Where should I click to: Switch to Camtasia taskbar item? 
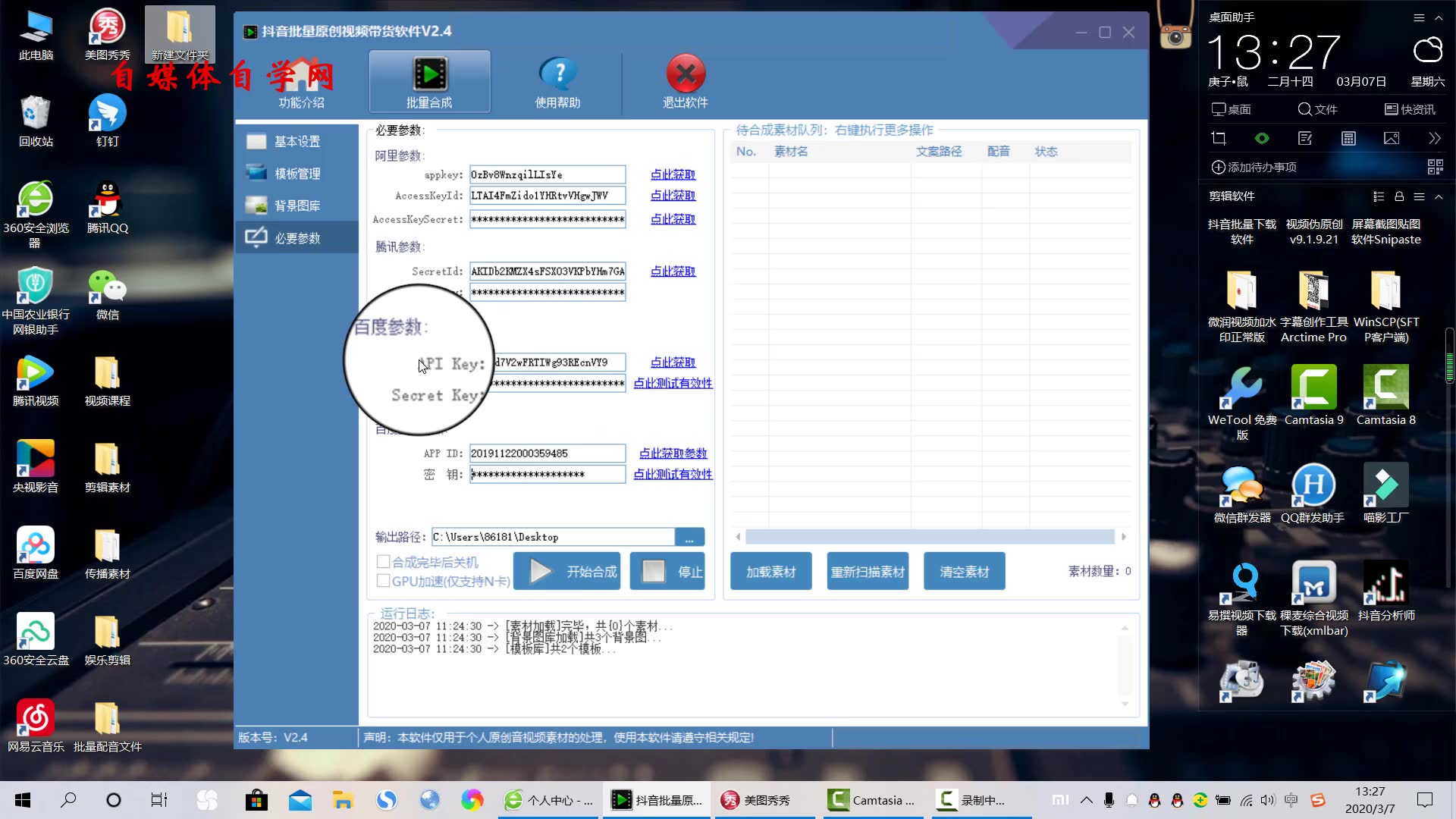click(873, 800)
